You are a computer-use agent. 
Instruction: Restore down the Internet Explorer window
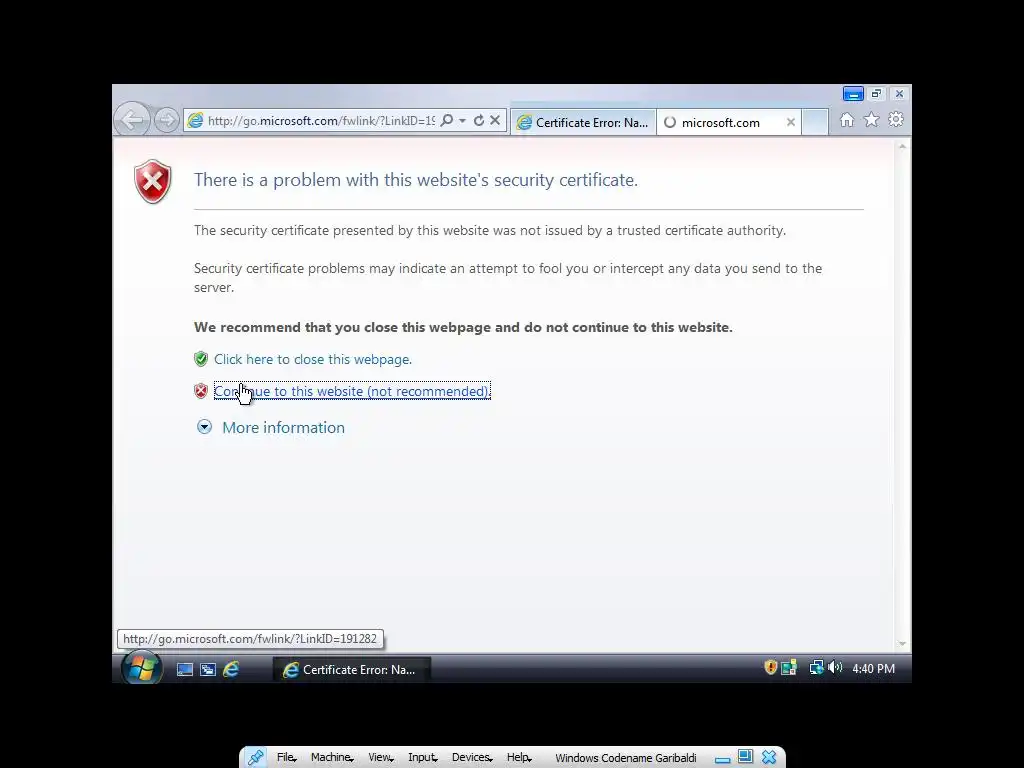point(876,93)
